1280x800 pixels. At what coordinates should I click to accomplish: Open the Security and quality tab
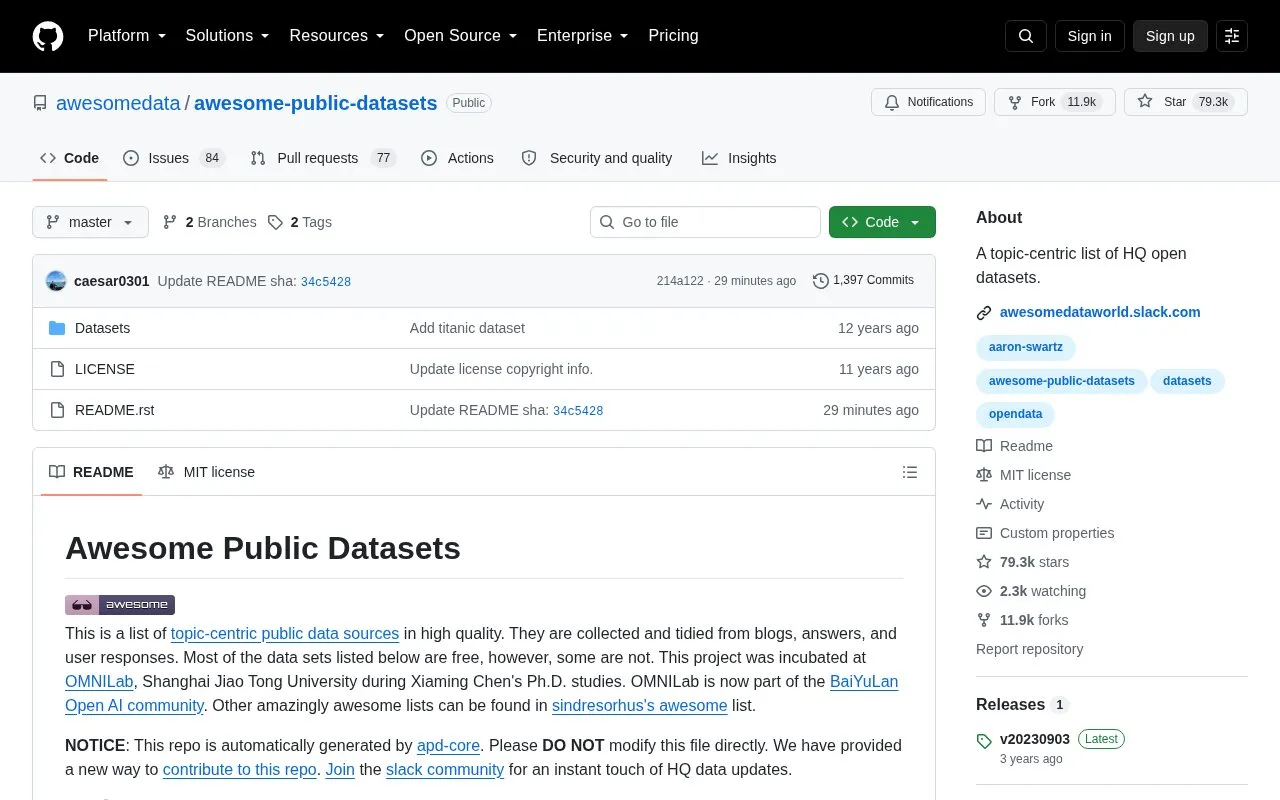597,158
